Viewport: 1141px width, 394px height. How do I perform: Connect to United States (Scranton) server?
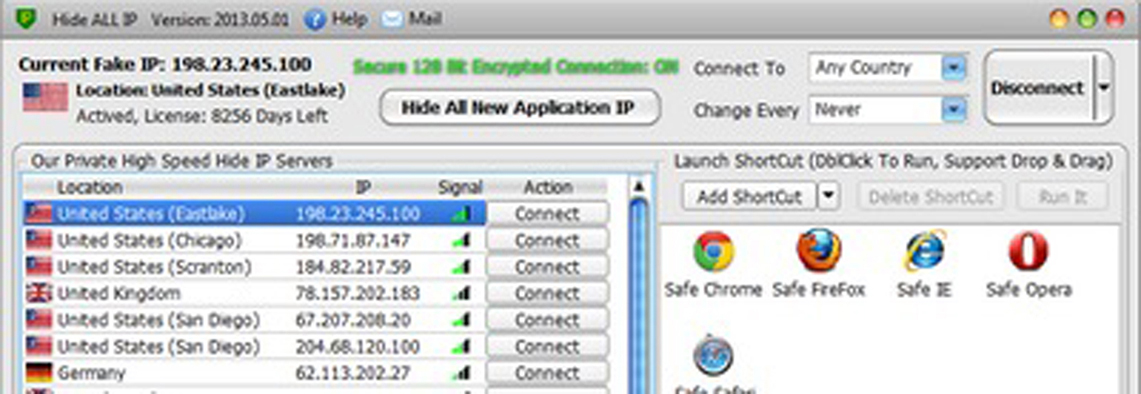[x=547, y=267]
